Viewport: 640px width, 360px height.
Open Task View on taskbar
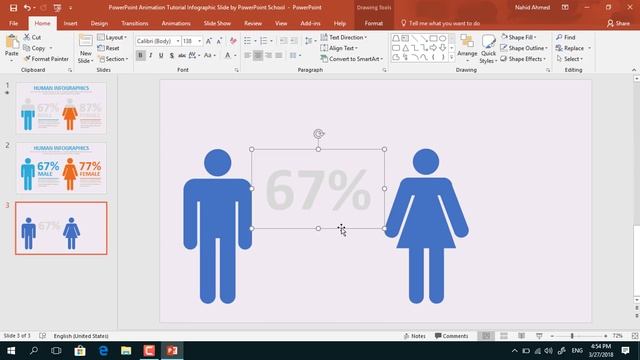pos(56,351)
